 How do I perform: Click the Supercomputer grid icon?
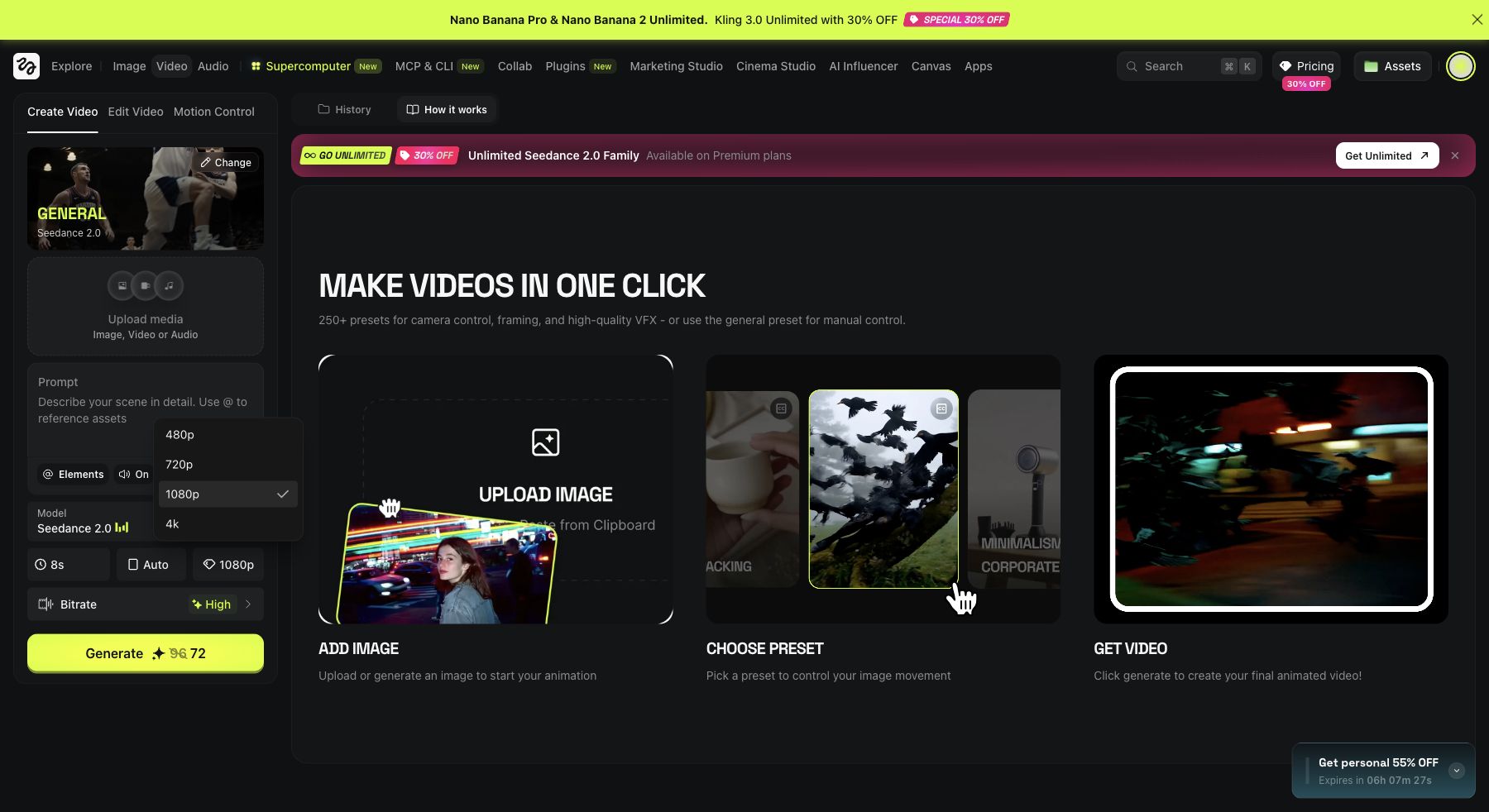click(x=256, y=66)
